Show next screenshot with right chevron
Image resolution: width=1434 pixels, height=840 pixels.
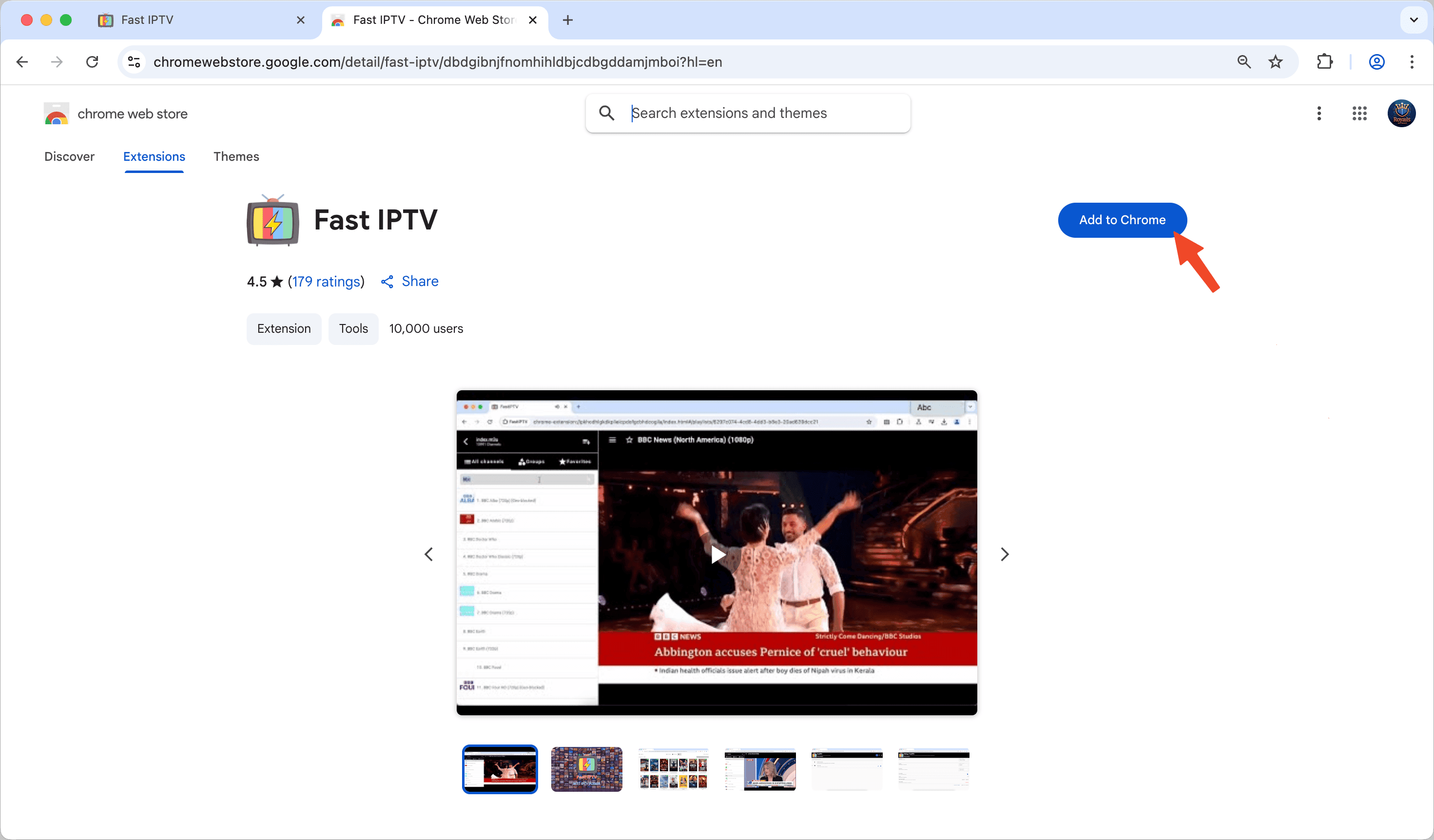point(1005,554)
